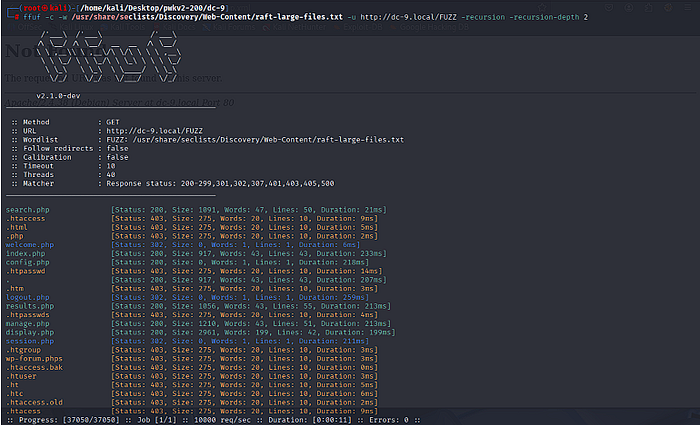Click the 'manage.php' result

coord(28,324)
